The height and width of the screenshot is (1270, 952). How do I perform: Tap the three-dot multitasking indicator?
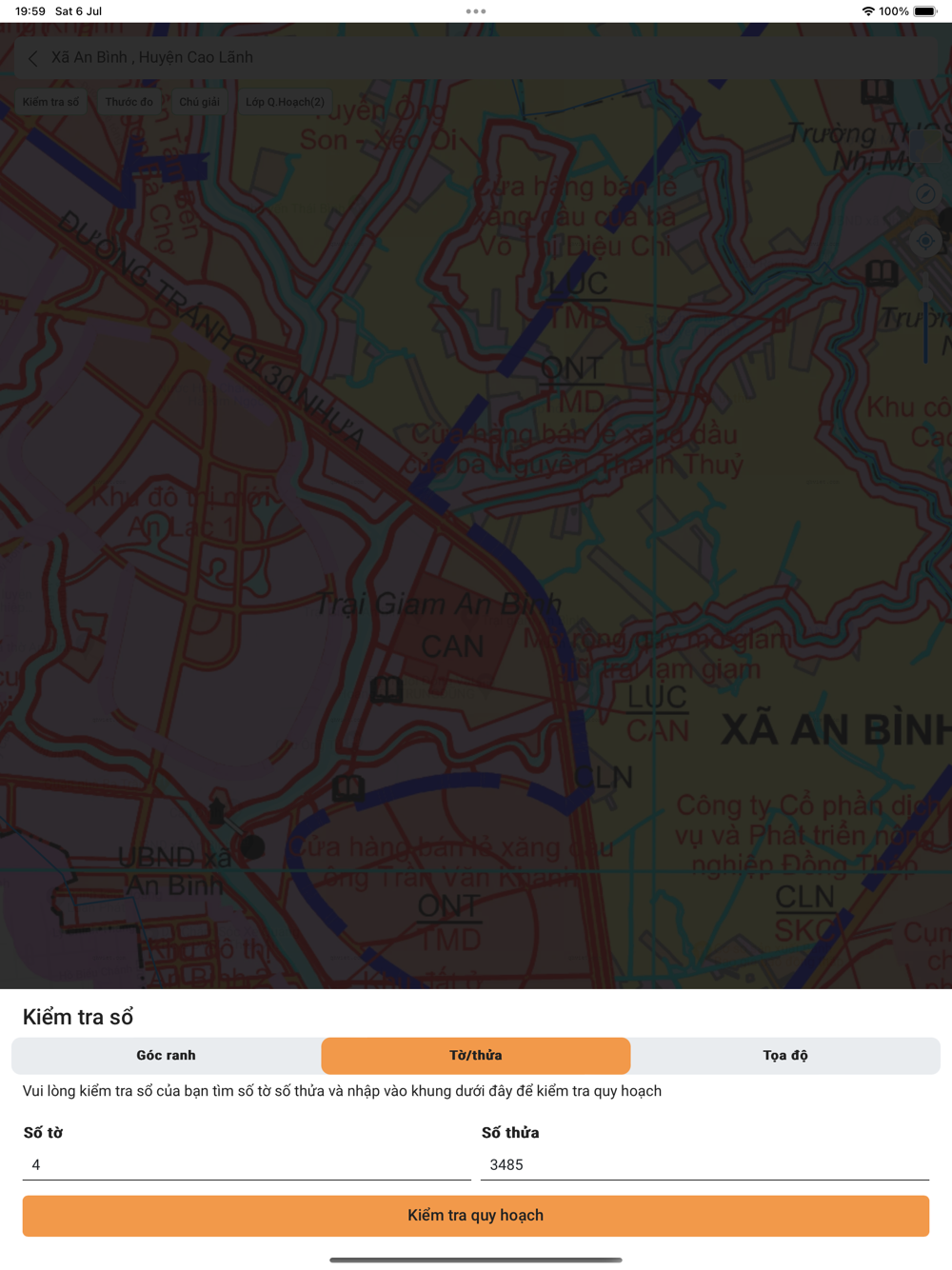[x=476, y=11]
